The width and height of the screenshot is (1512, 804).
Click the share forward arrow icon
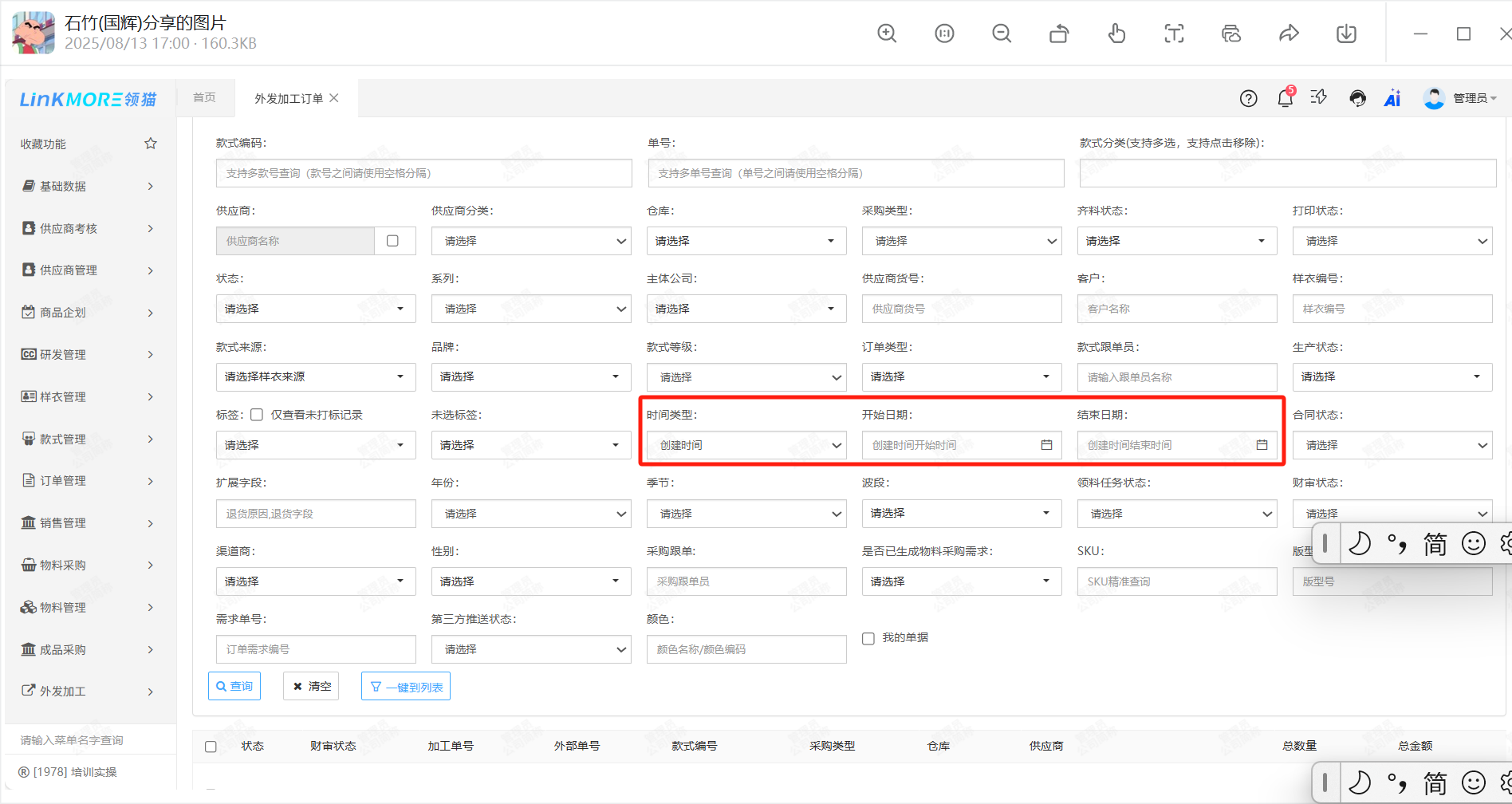[1289, 33]
